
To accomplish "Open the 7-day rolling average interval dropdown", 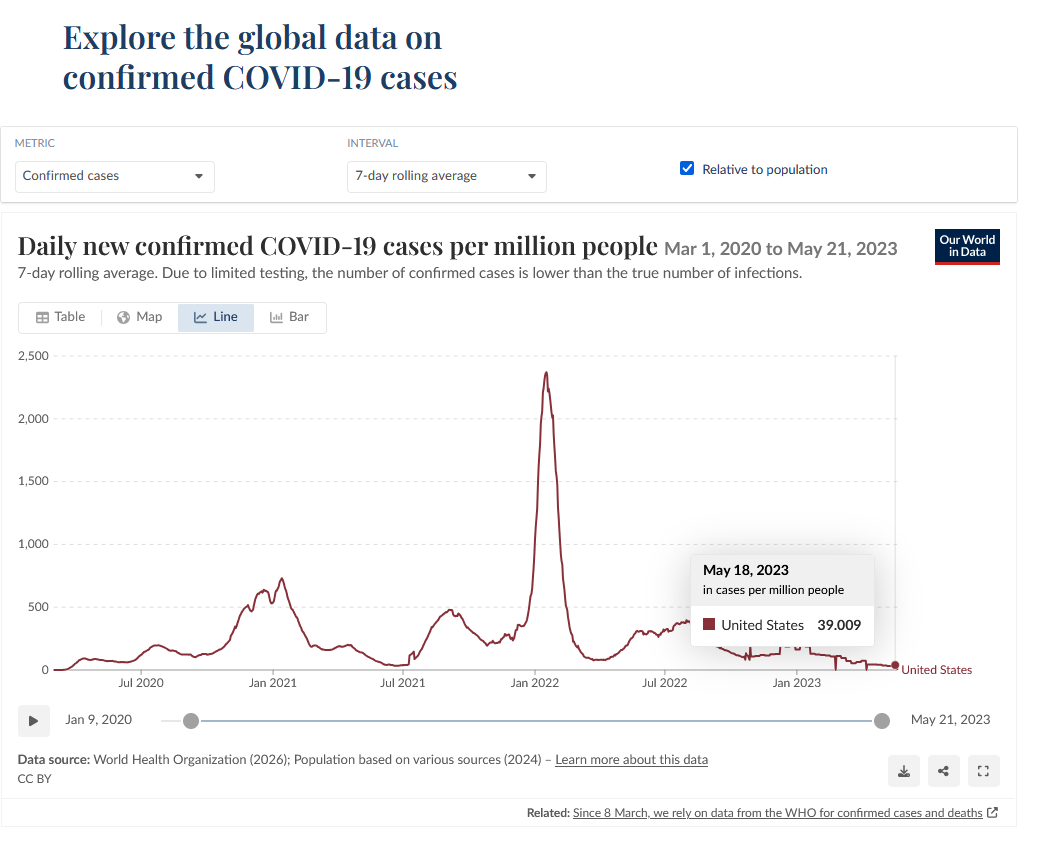I will [x=446, y=176].
